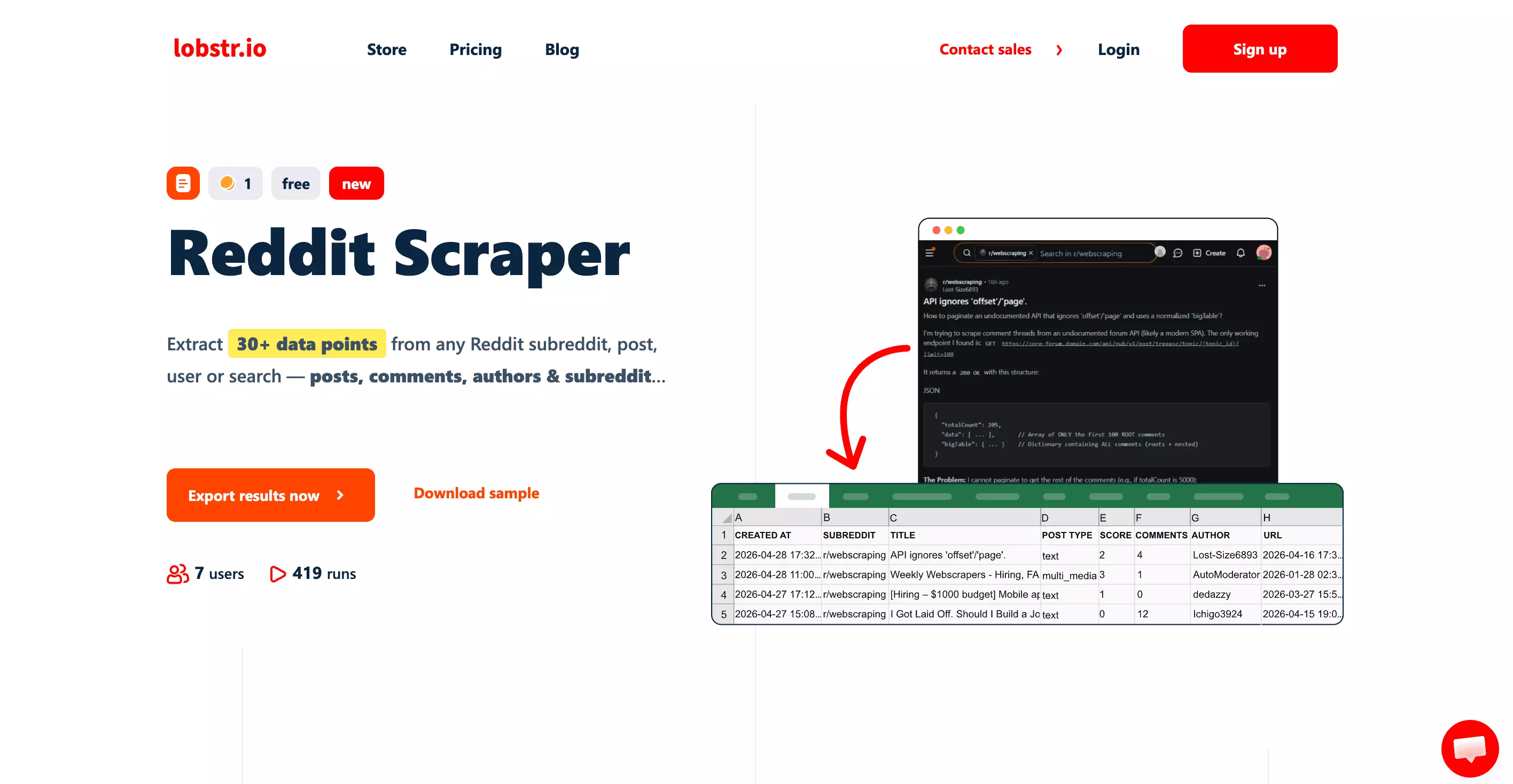Click the 2026-04-28 11:00 created date cell
Image resolution: width=1513 pixels, height=784 pixels.
tap(777, 574)
